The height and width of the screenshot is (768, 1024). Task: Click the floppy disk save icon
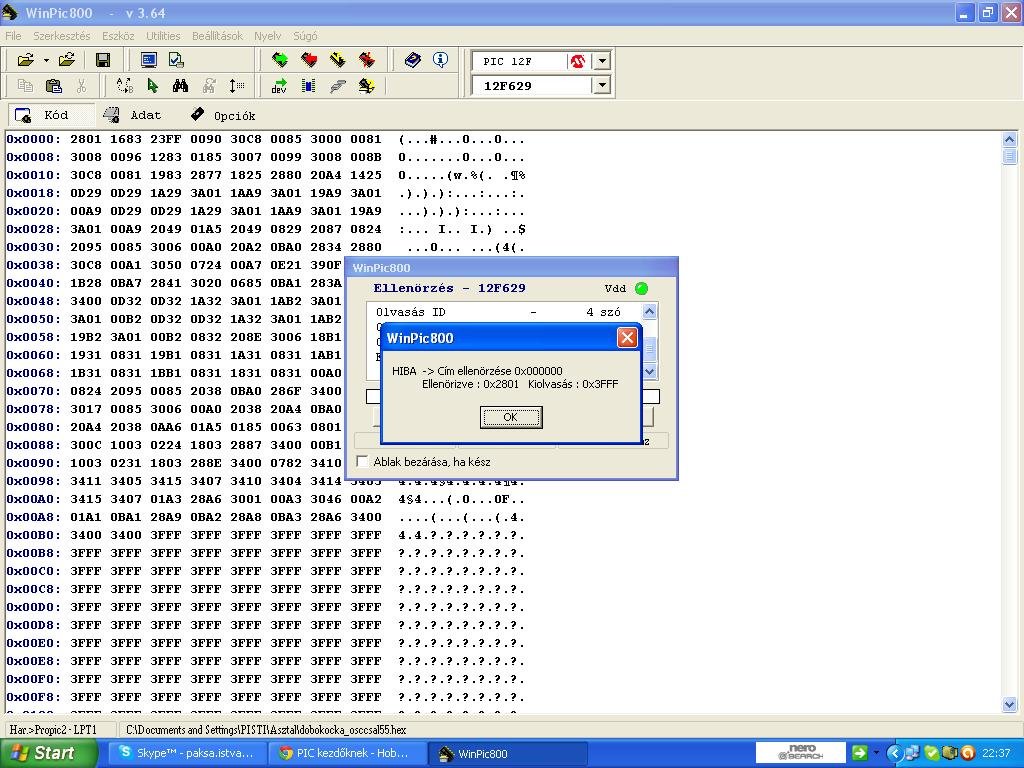[103, 60]
